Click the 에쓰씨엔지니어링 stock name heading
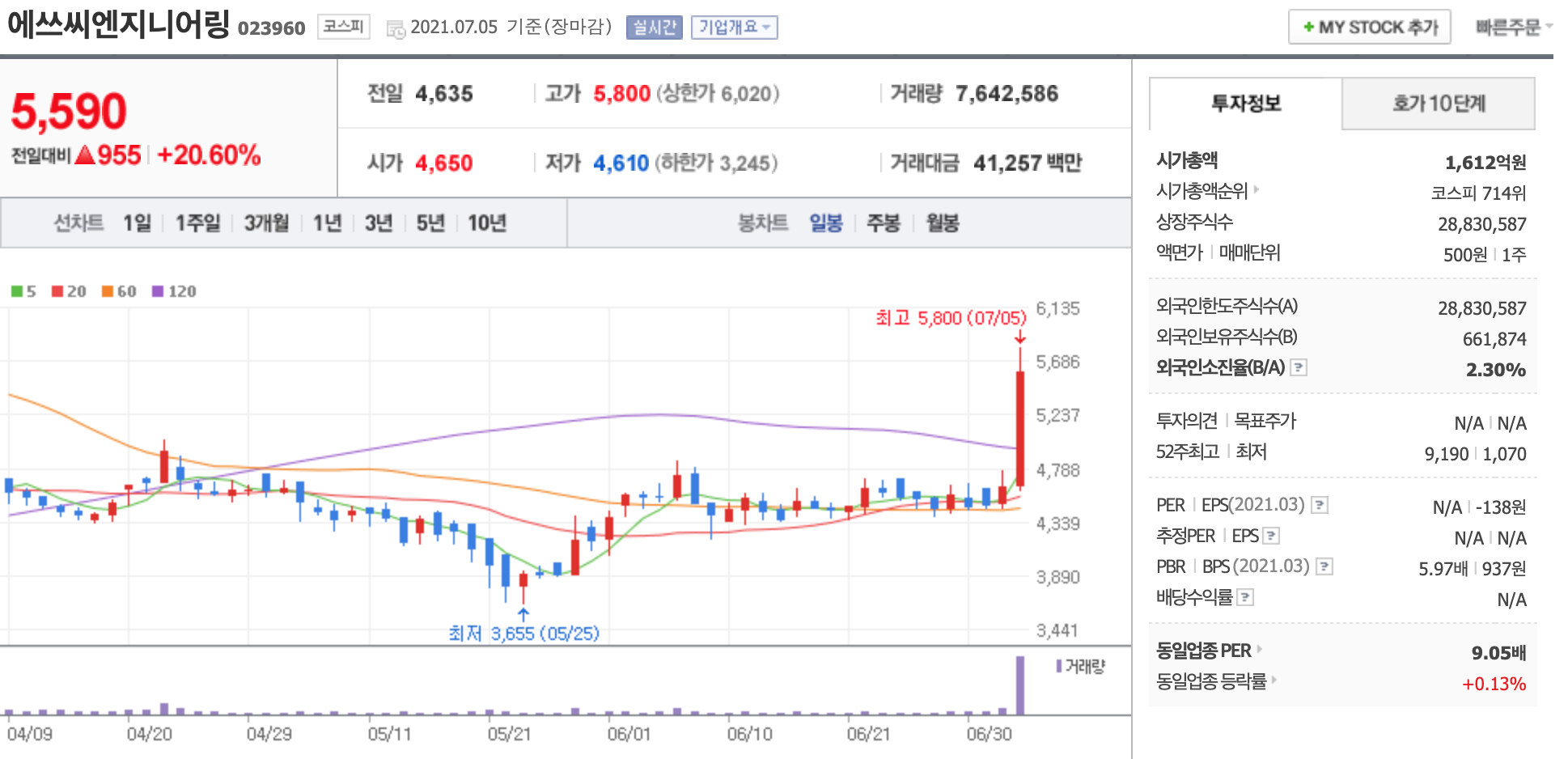Screen dimensions: 1568x759 pyautogui.click(x=120, y=25)
